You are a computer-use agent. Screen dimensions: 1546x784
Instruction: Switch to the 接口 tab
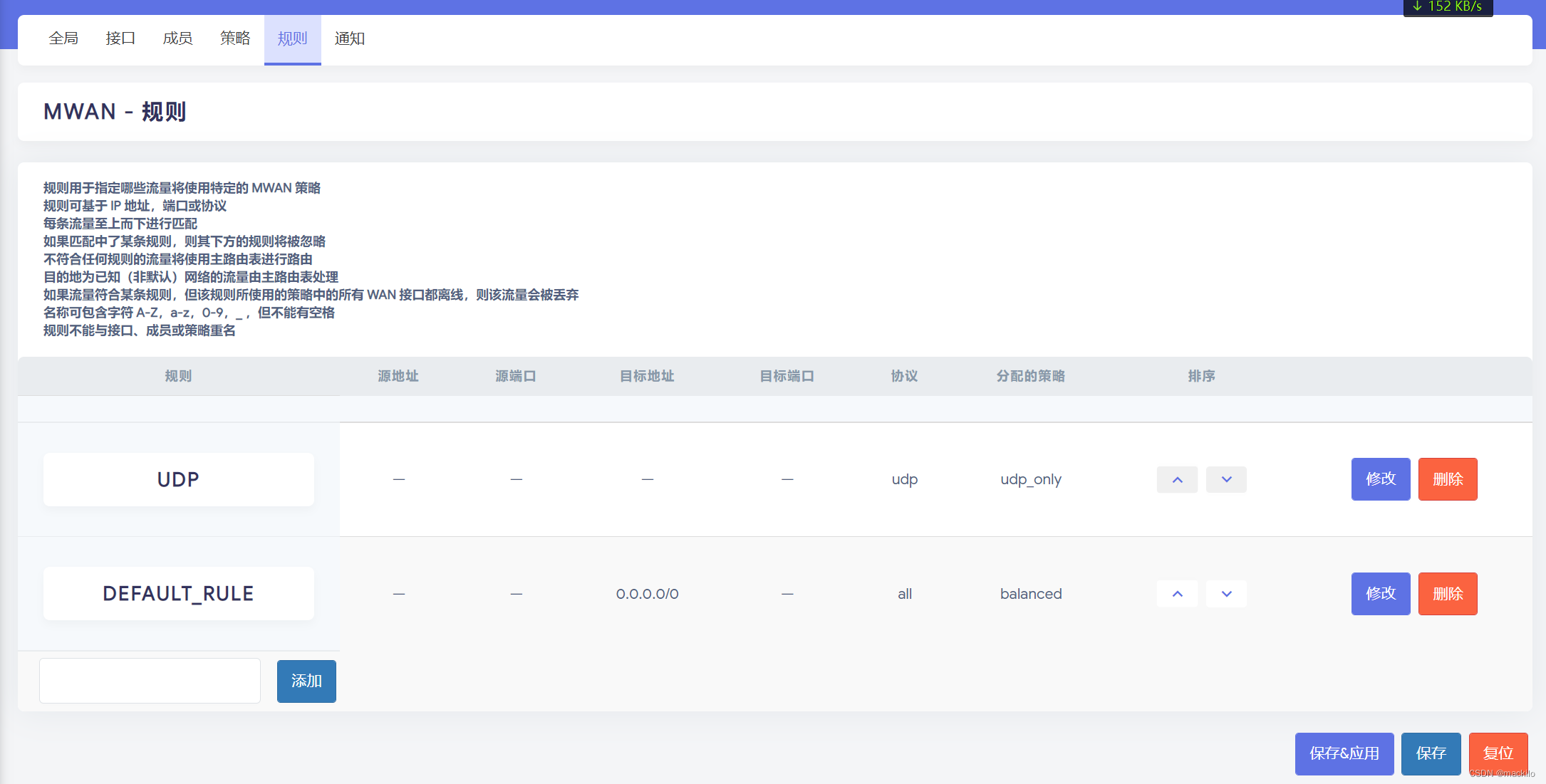(120, 38)
